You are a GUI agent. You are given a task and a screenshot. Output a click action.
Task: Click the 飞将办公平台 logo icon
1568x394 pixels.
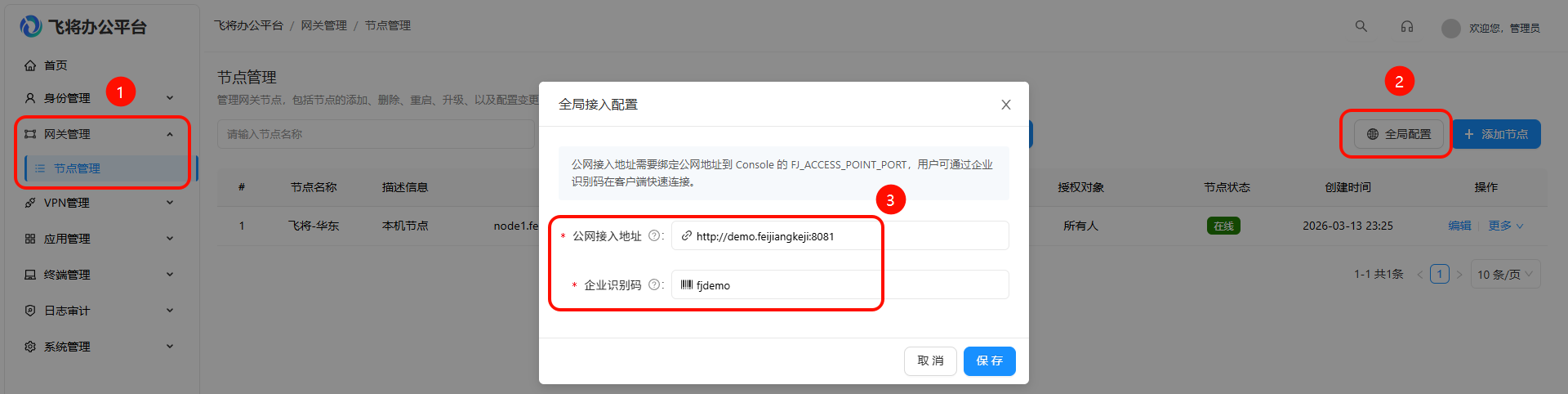pyautogui.click(x=31, y=27)
